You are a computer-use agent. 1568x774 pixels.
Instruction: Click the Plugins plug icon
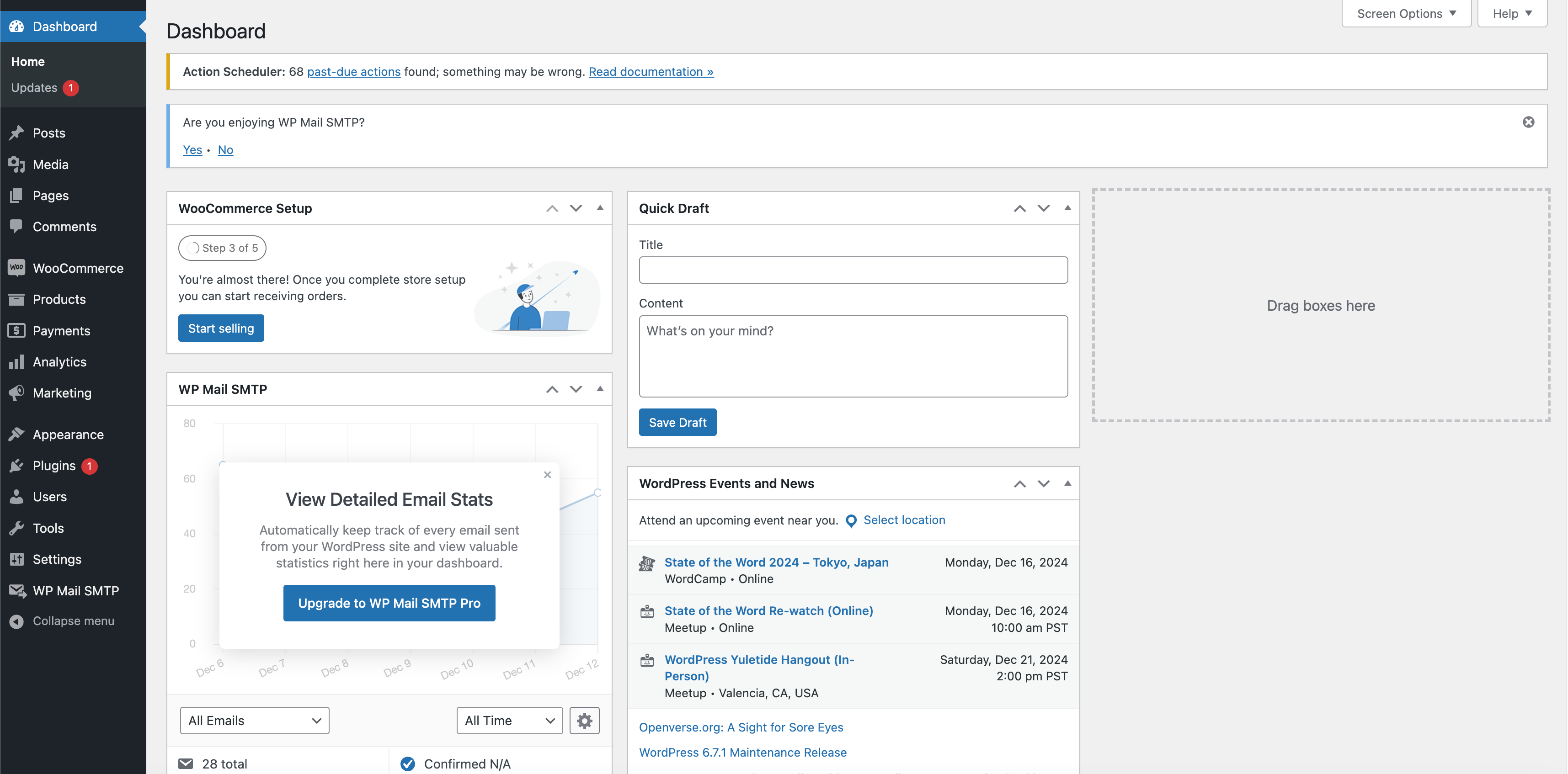coord(16,466)
